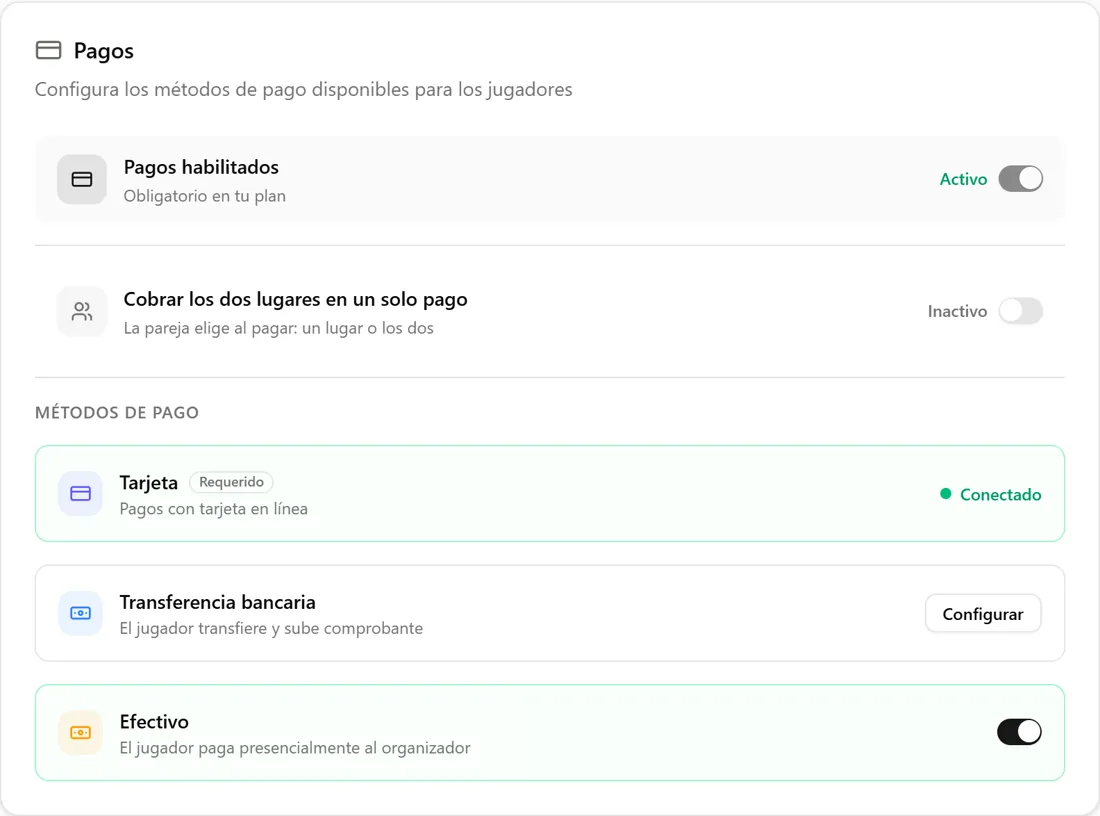Click the purple Tarjeta card icon
1100x816 pixels.
click(x=81, y=494)
